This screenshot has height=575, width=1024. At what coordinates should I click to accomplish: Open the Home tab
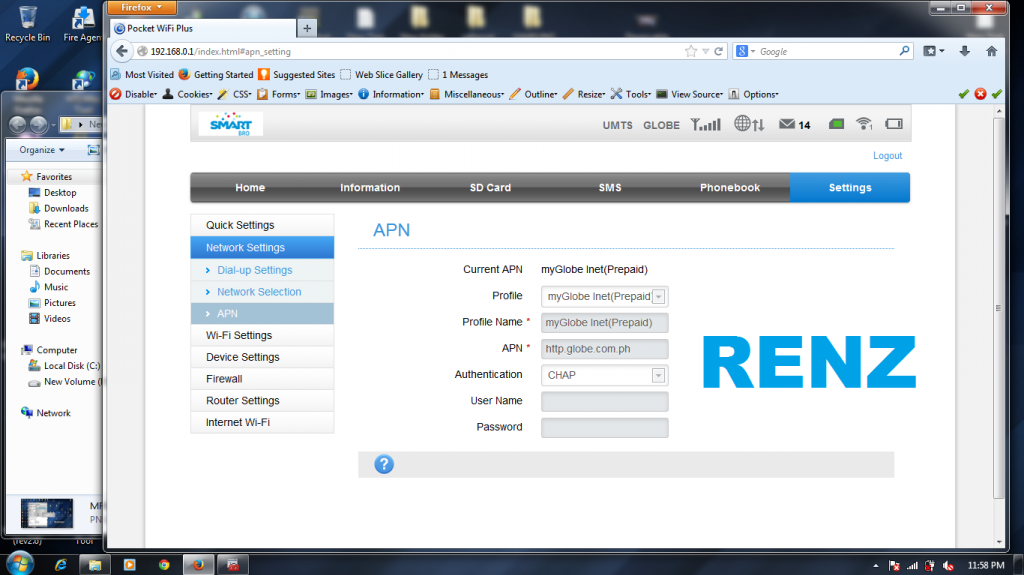(x=250, y=188)
